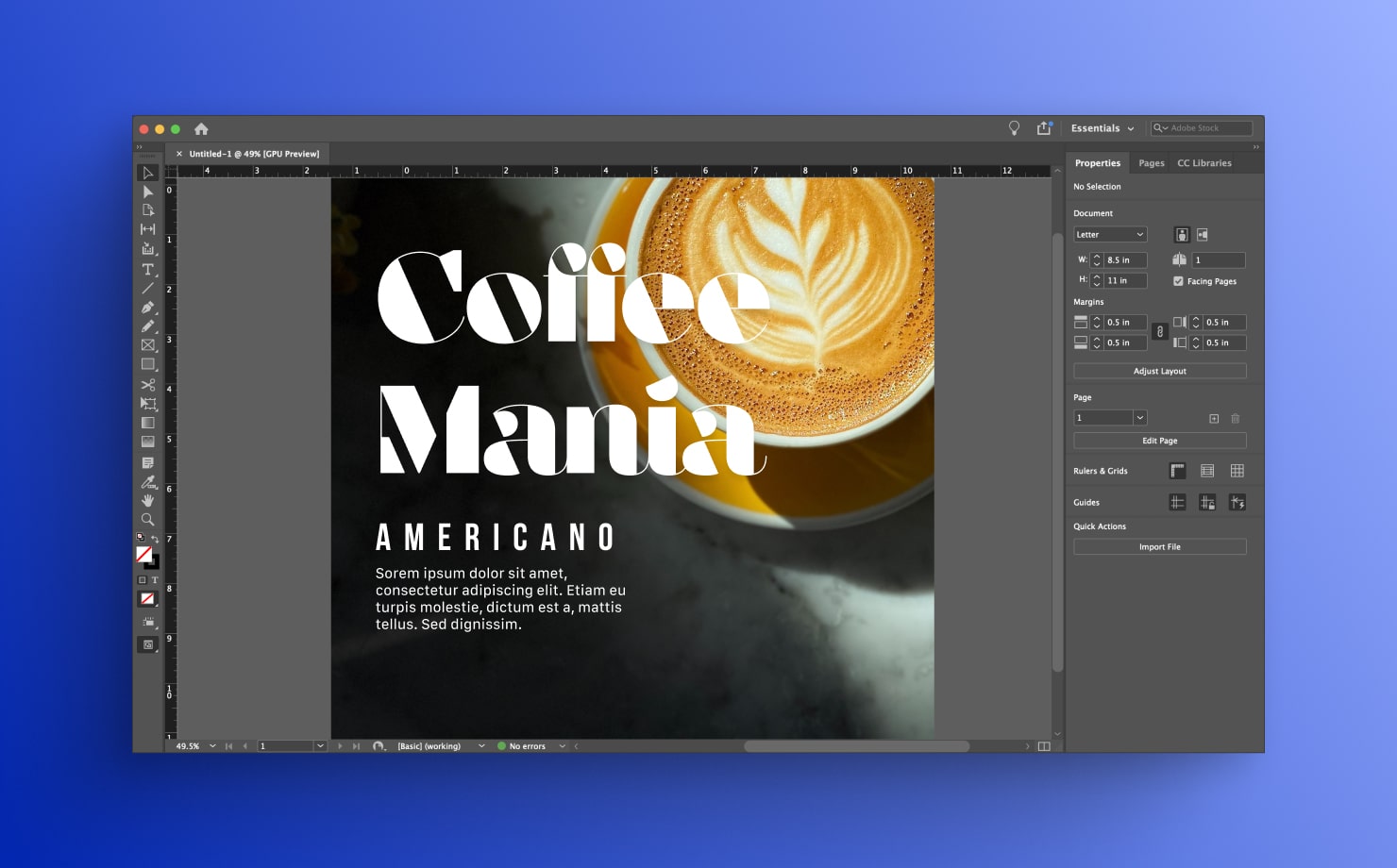This screenshot has width=1397, height=868.
Task: Select the Scissors tool
Action: click(148, 384)
